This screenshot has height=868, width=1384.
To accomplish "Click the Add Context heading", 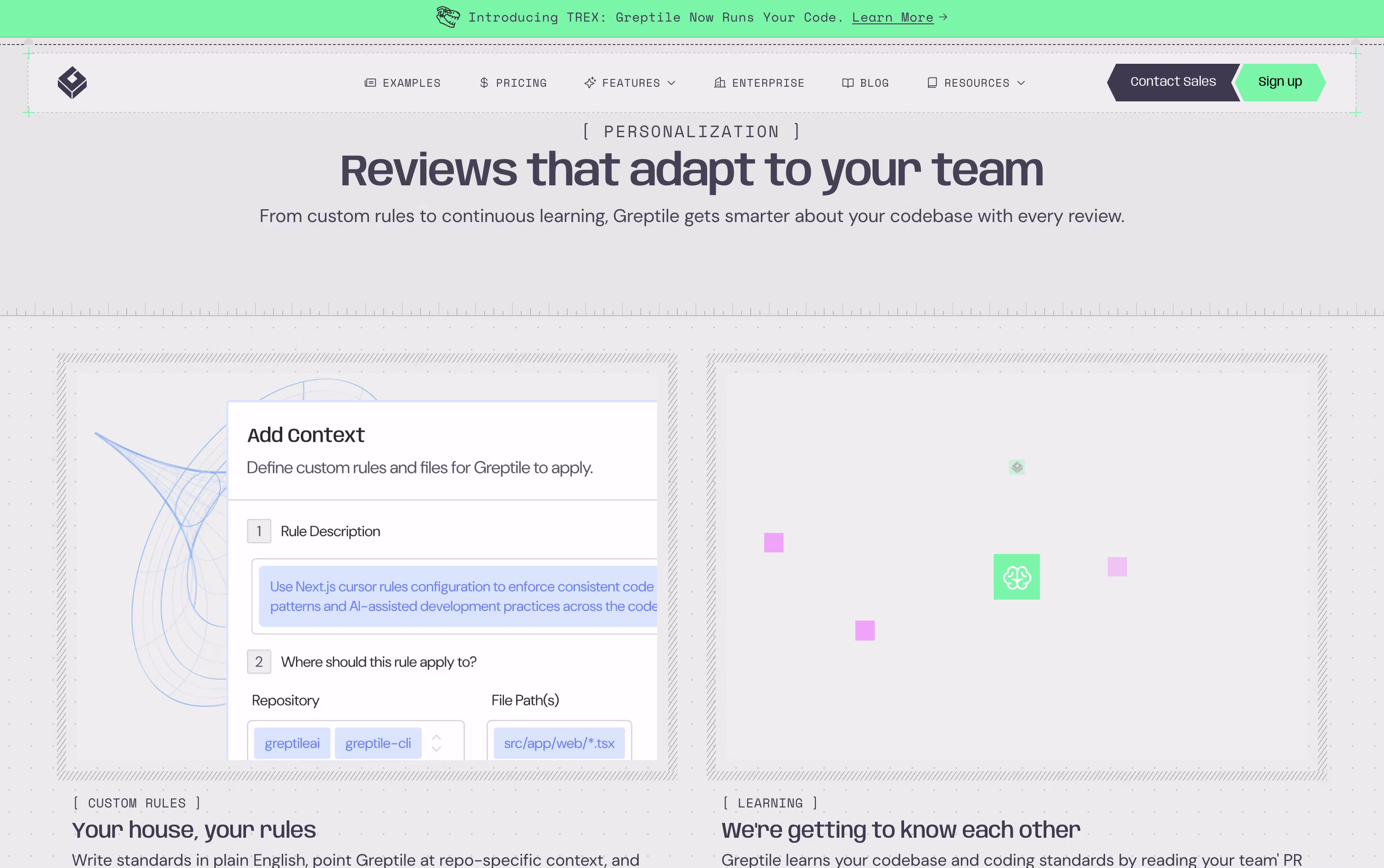I will pyautogui.click(x=306, y=434).
